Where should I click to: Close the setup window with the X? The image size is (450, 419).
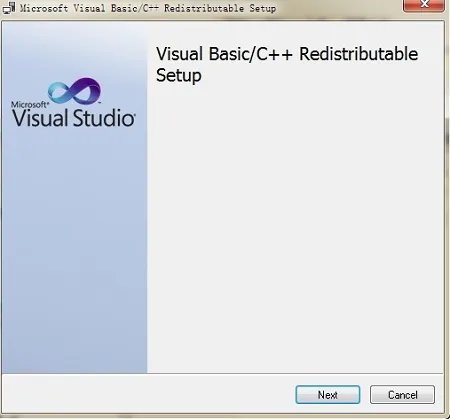click(x=424, y=5)
